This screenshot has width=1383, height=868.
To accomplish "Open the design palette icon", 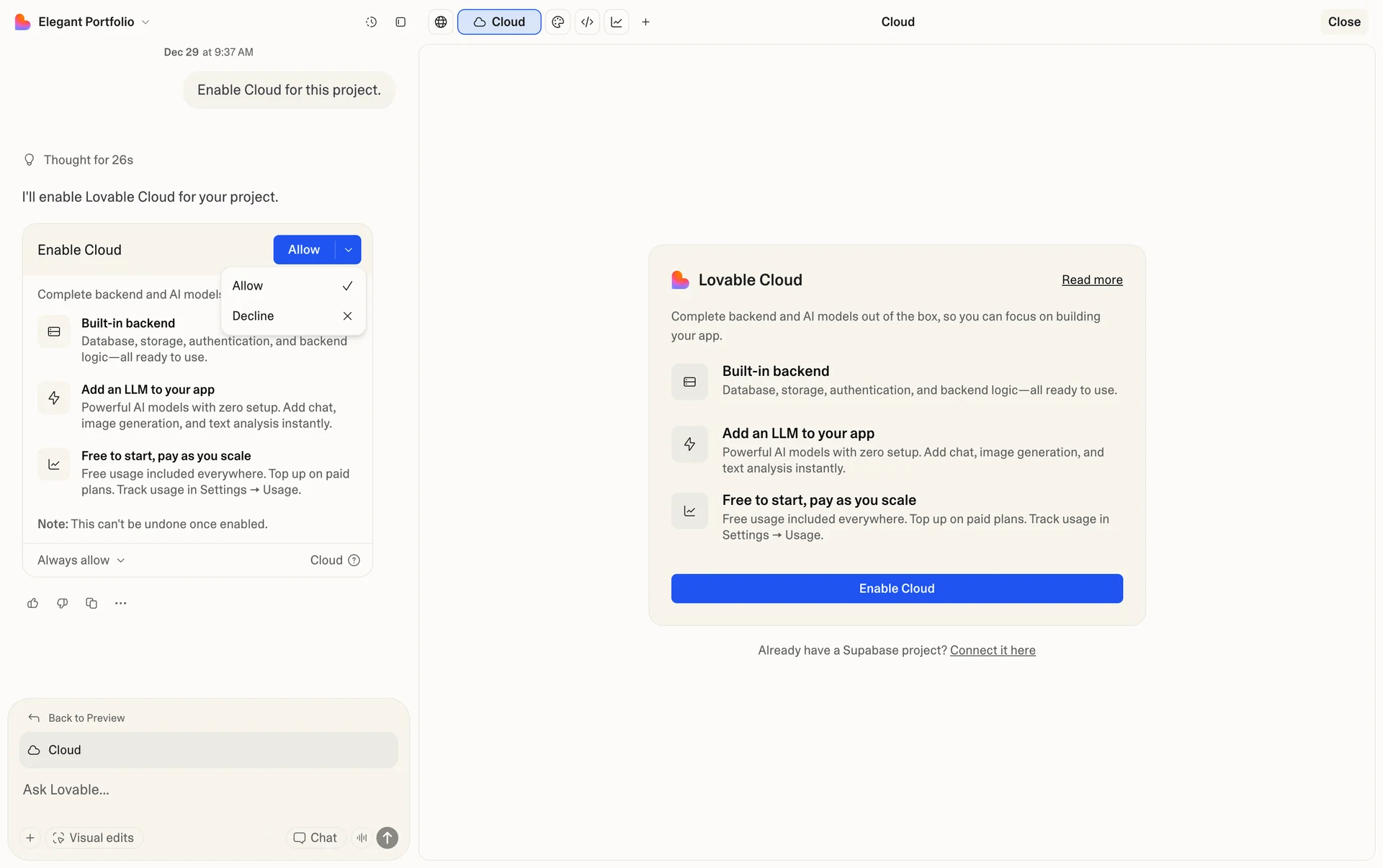I will point(558,22).
